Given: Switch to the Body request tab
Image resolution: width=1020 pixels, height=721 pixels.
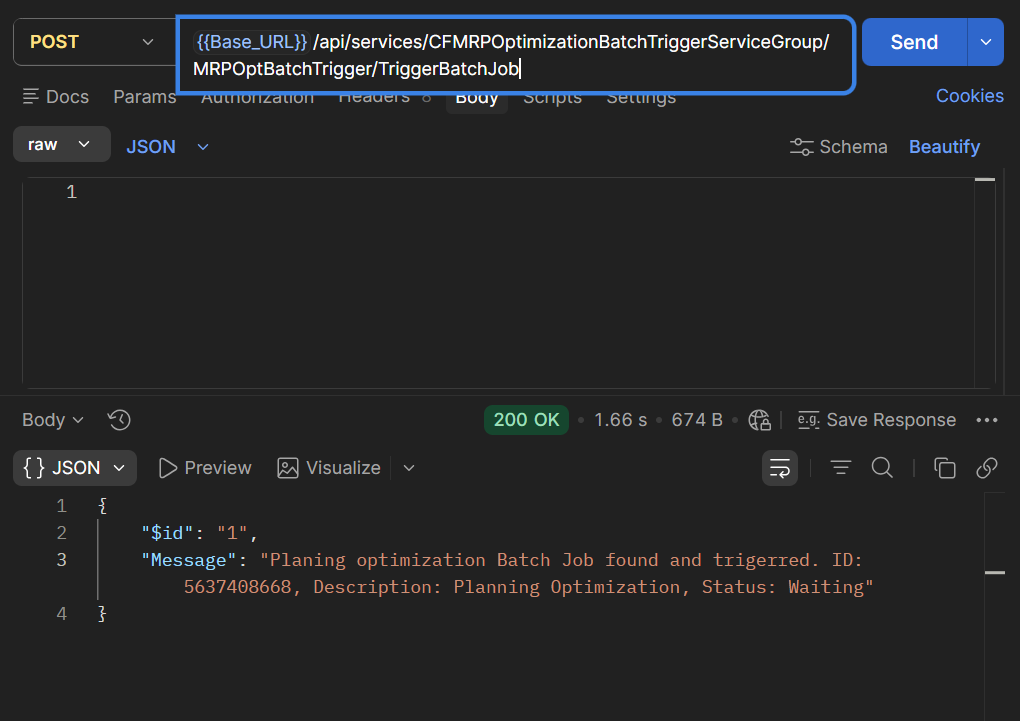Looking at the screenshot, I should pyautogui.click(x=477, y=98).
